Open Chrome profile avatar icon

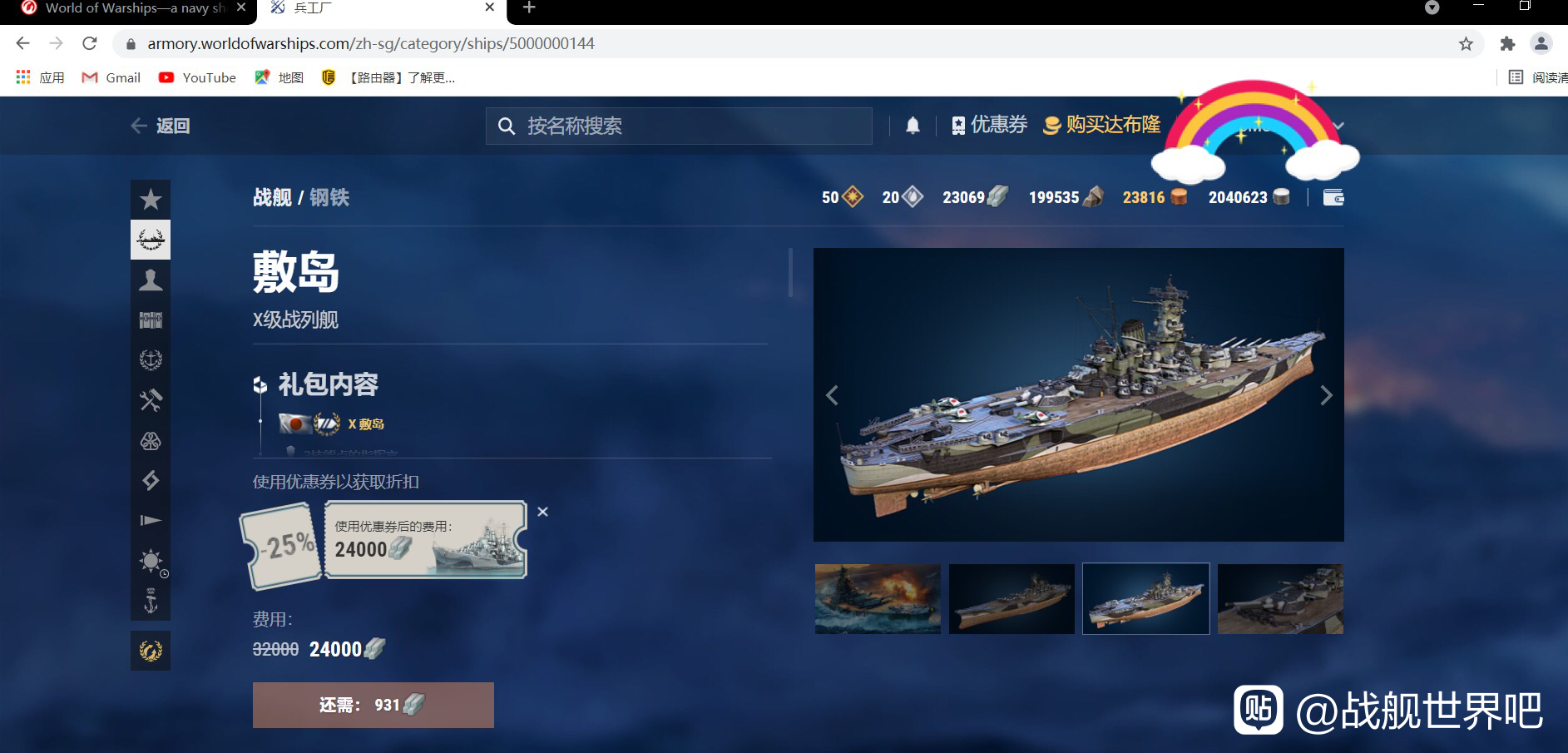[1541, 43]
